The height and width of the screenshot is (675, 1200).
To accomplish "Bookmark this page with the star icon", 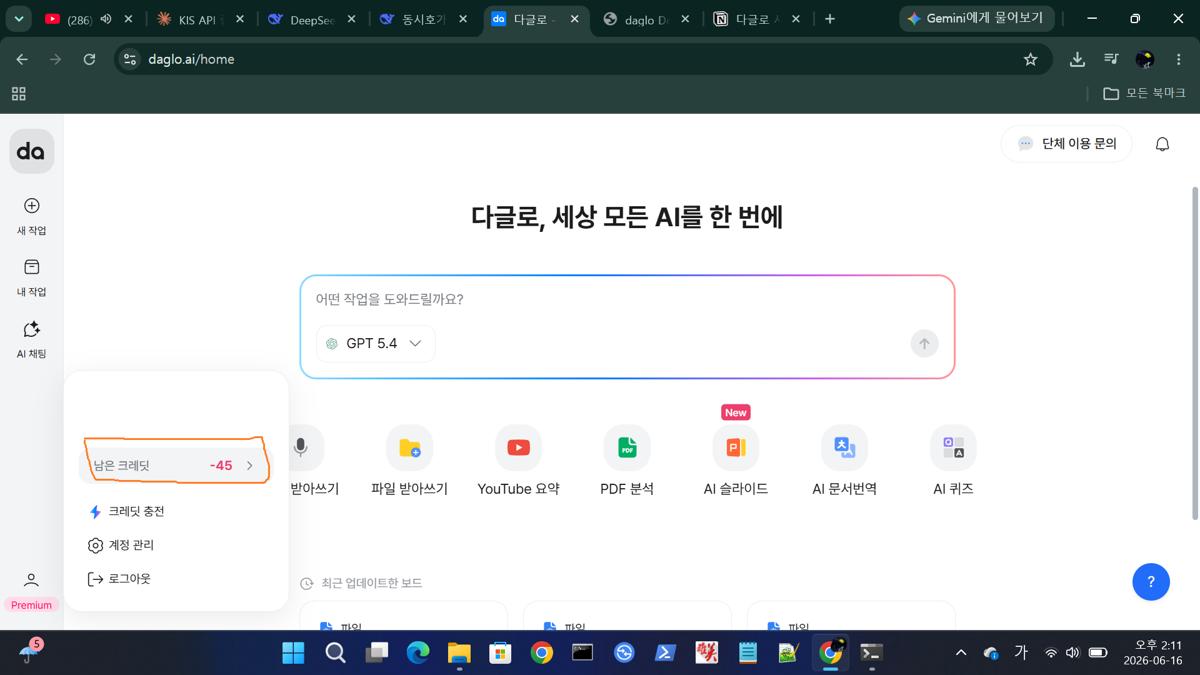I will pyautogui.click(x=1030, y=59).
